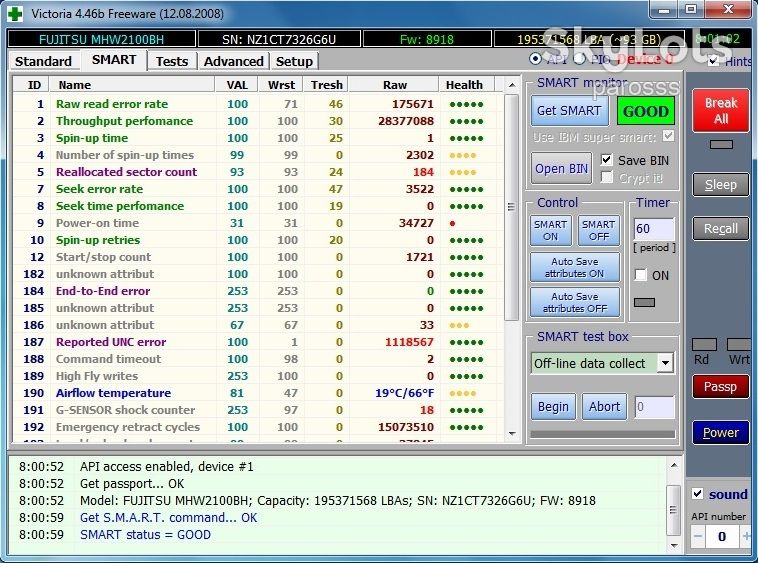Image resolution: width=758 pixels, height=563 pixels.
Task: Switch to the Standard tab
Action: [43, 61]
